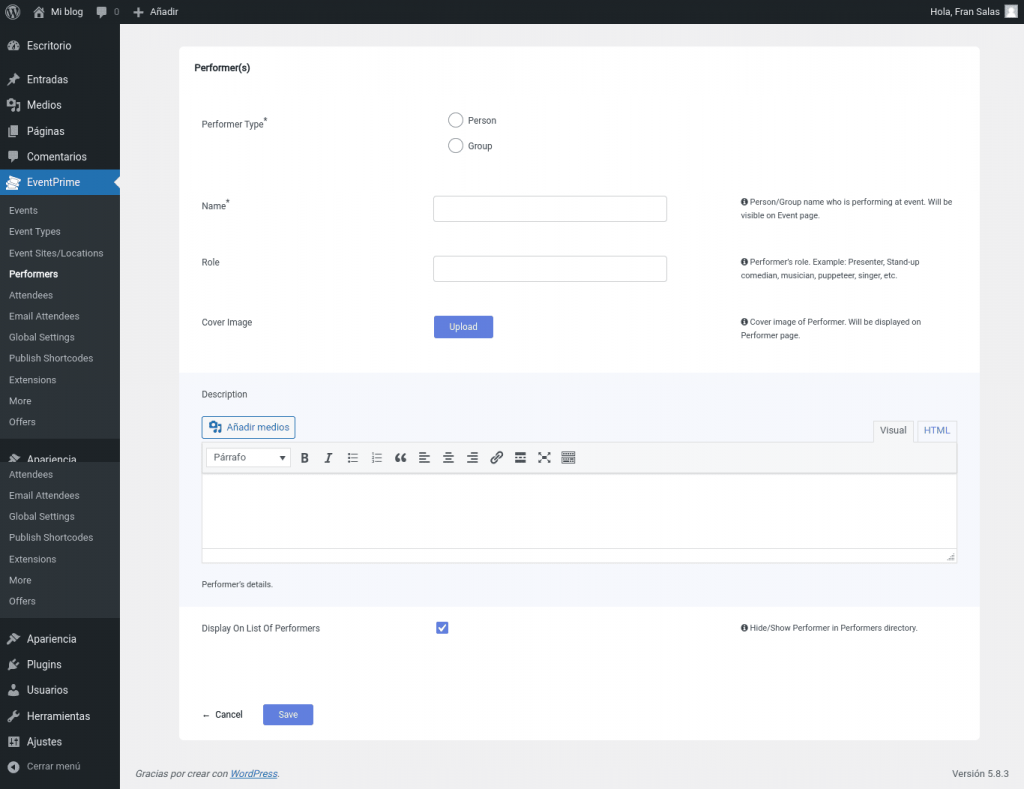The image size is (1024, 789).
Task: Click the Performer's details caption text
Action: tap(237, 585)
